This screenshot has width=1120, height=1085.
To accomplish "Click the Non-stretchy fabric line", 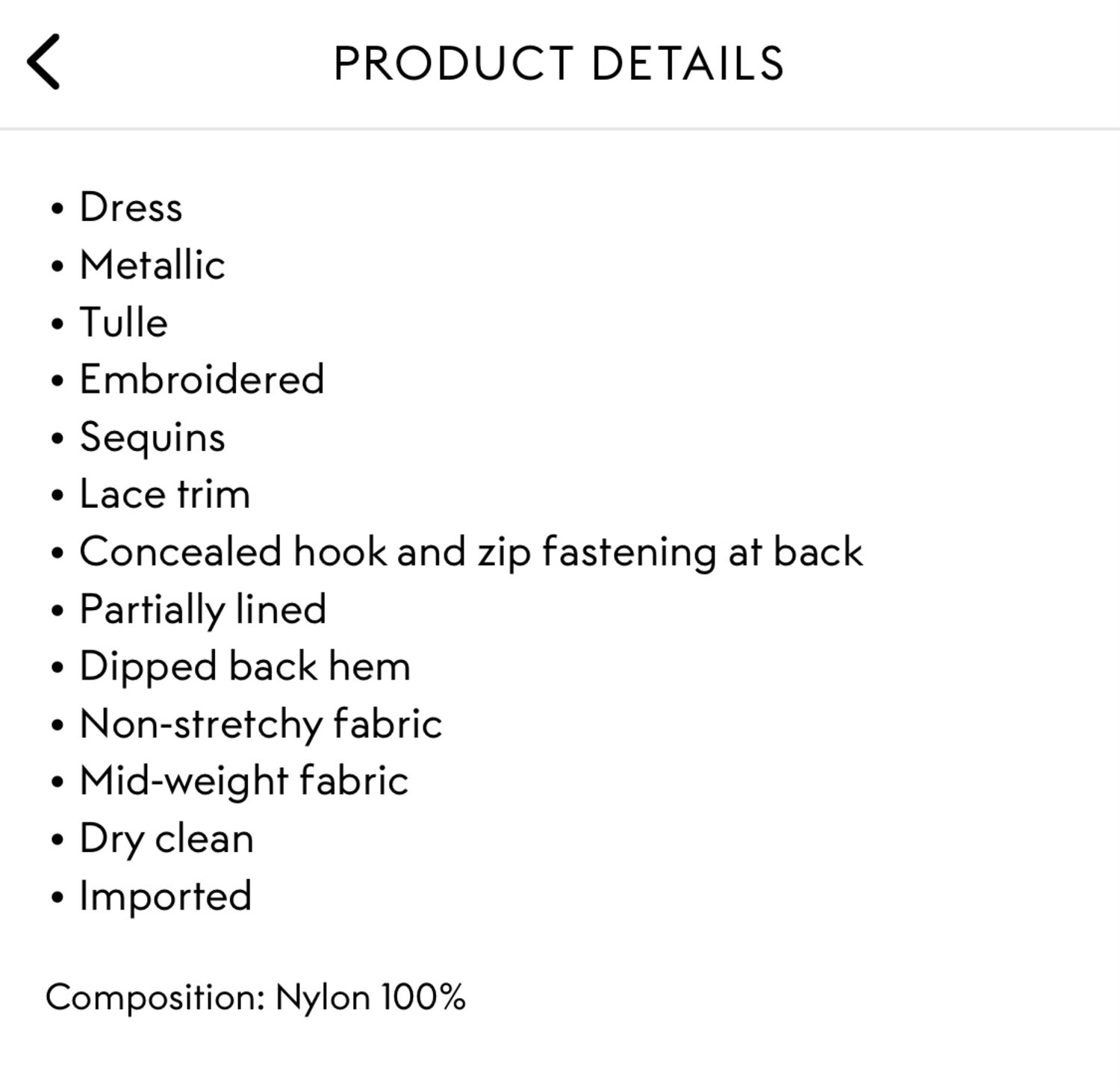I will (261, 724).
